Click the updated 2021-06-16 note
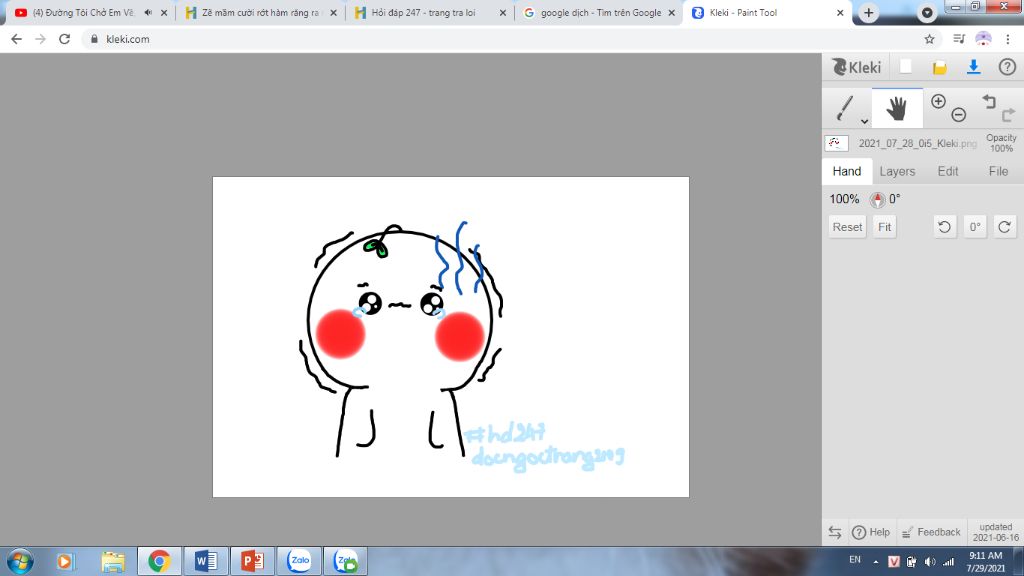 tap(995, 532)
